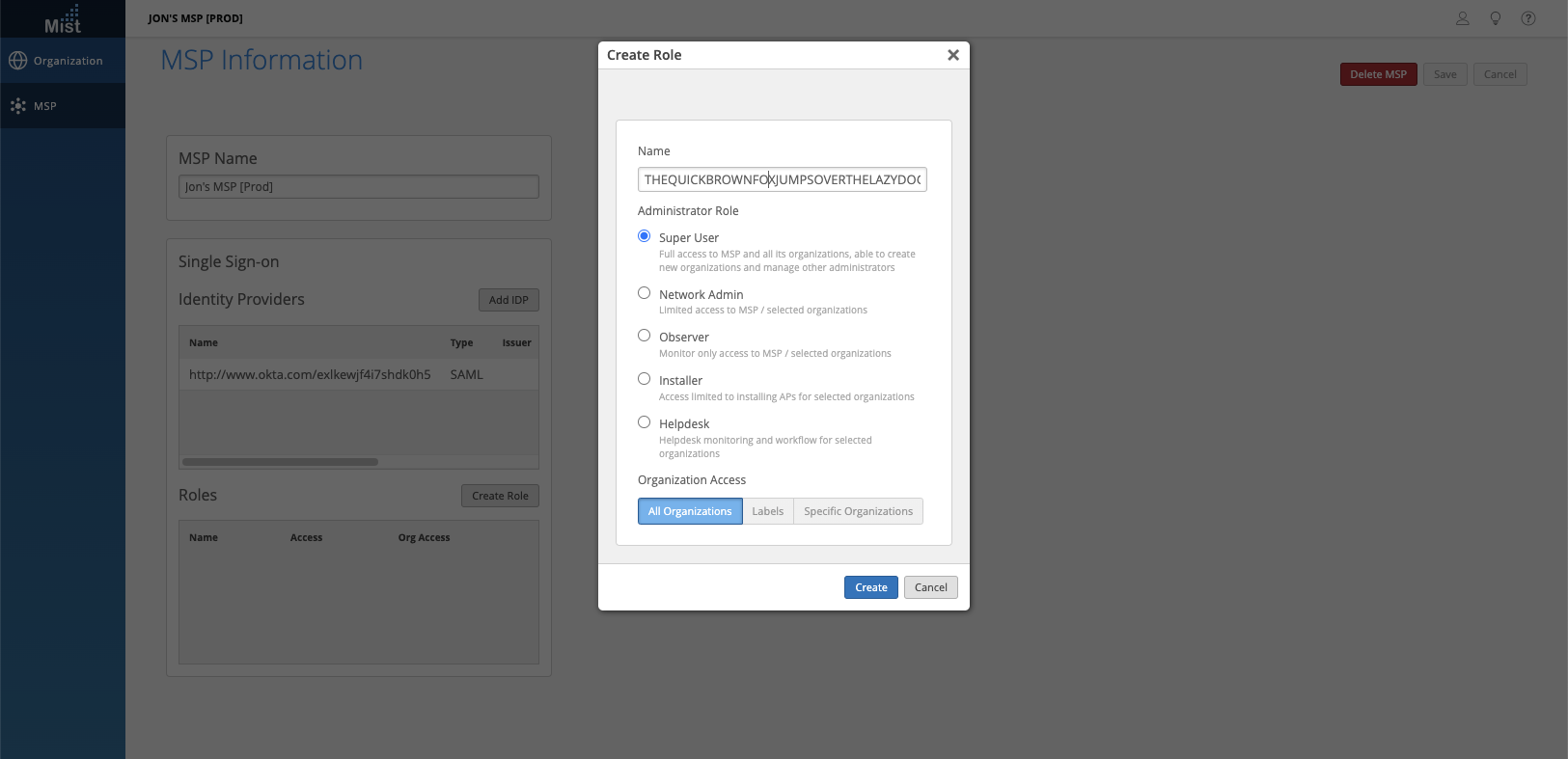
Task: Switch to Labels organization access
Action: click(x=767, y=511)
